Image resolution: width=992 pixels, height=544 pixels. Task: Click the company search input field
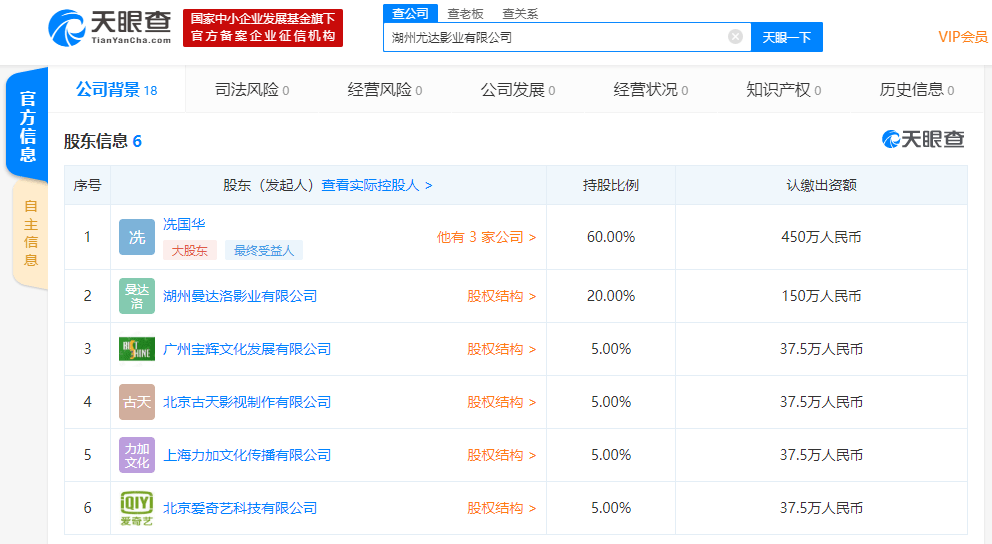[x=555, y=37]
